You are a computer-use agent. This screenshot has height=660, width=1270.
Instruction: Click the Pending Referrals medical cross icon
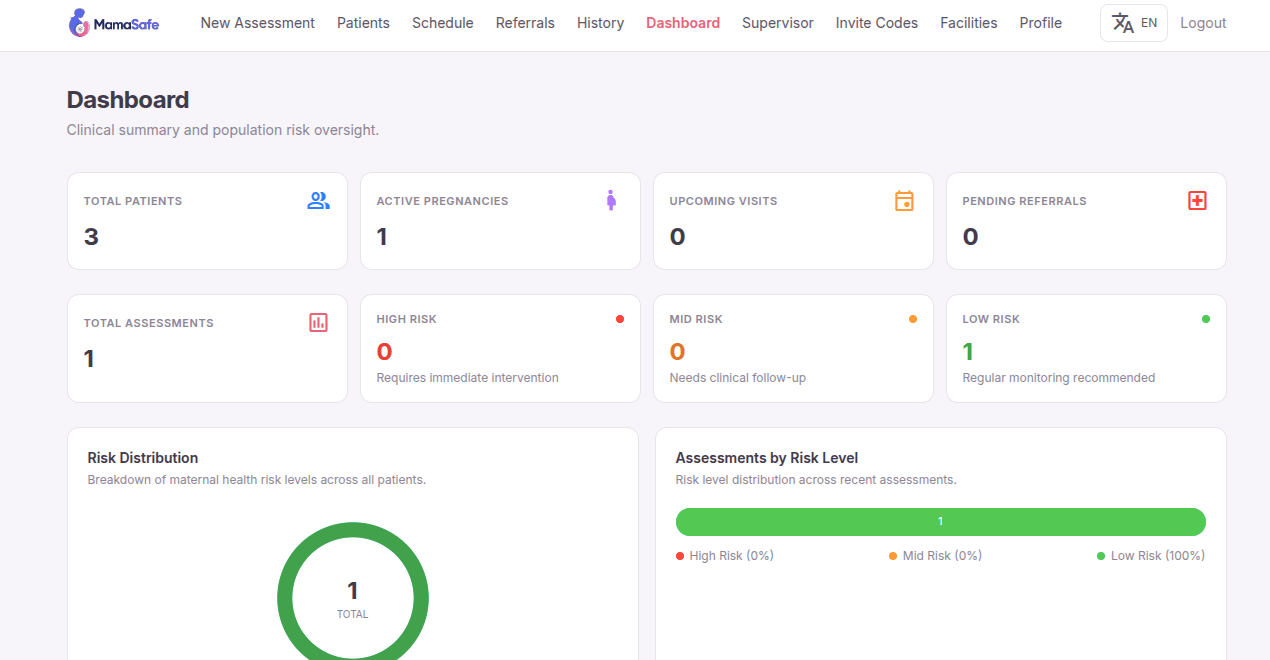[x=1197, y=201]
